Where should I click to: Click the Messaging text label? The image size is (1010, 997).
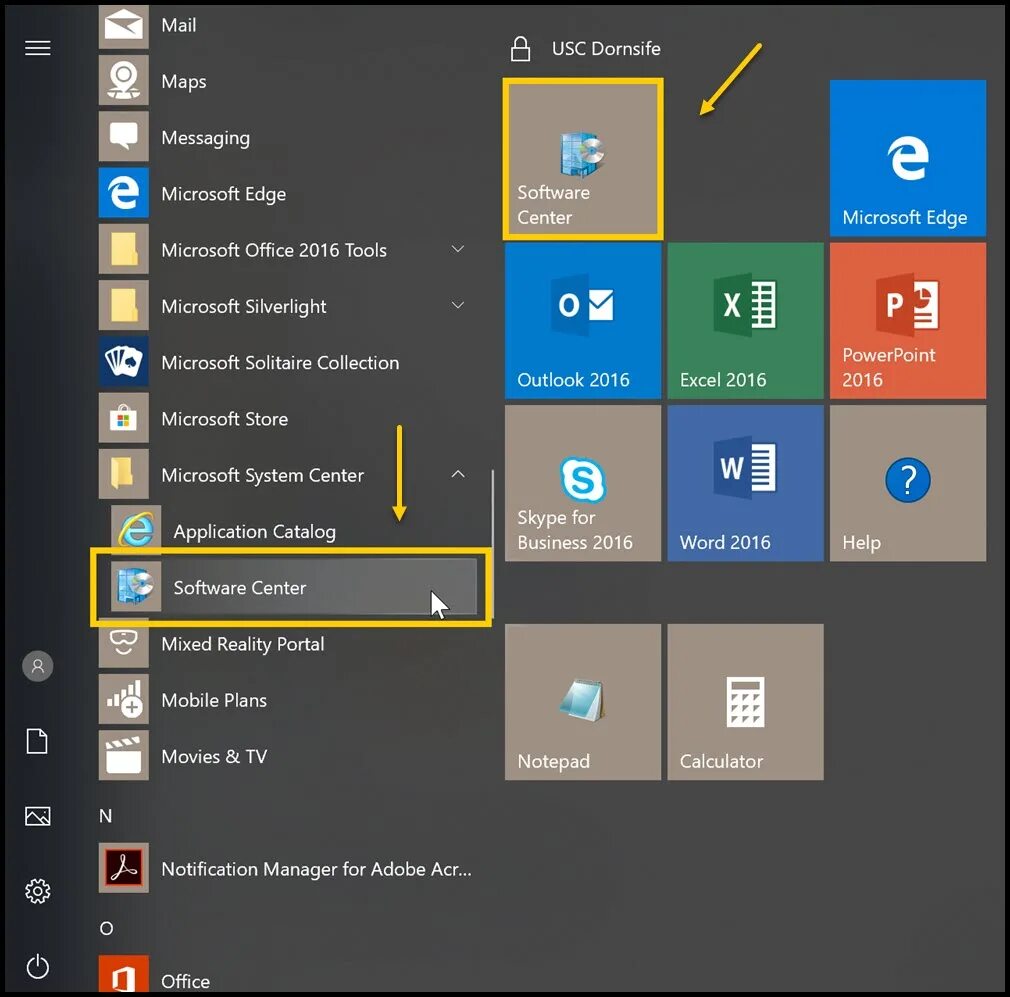point(205,138)
